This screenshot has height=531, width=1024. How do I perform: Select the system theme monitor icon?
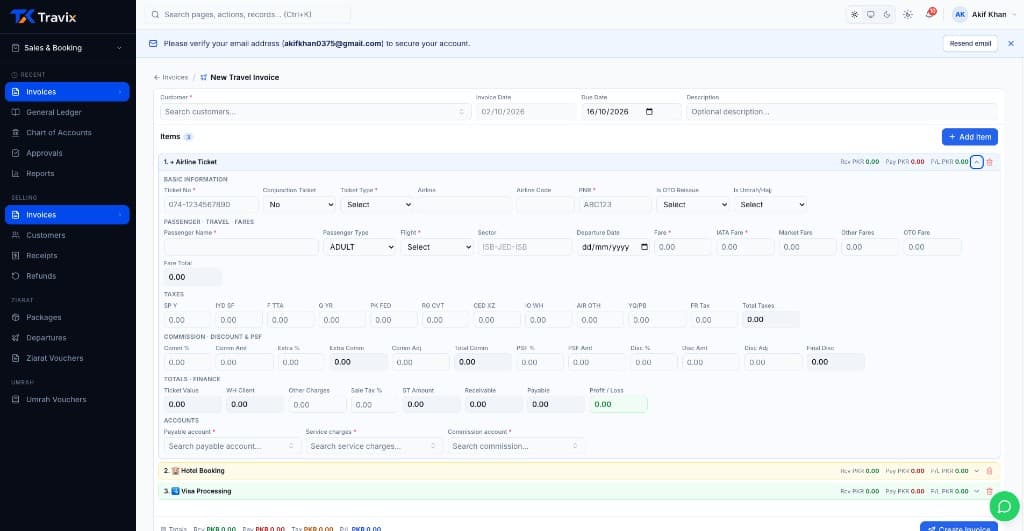(x=871, y=14)
